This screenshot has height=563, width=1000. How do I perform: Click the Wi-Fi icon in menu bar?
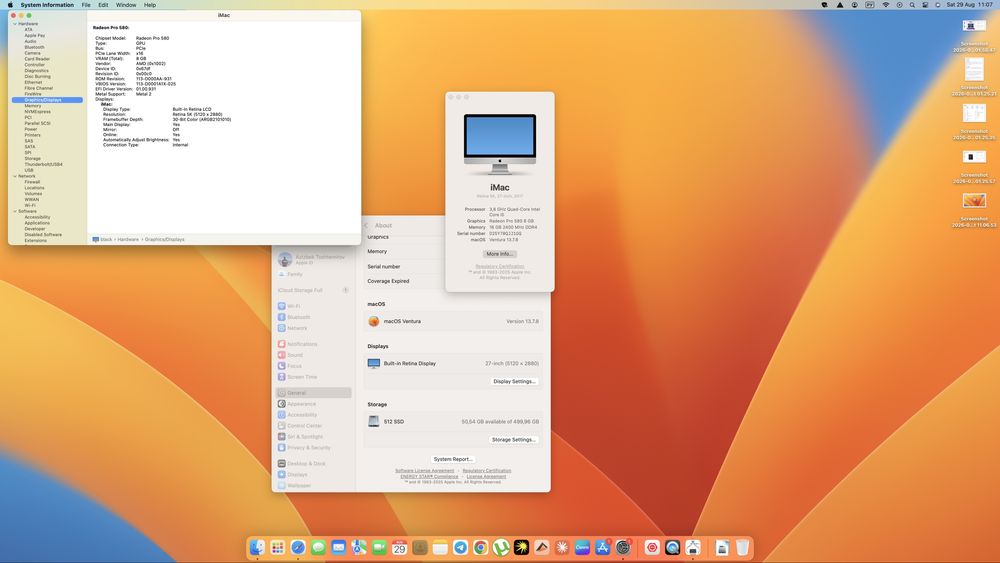(x=885, y=4)
